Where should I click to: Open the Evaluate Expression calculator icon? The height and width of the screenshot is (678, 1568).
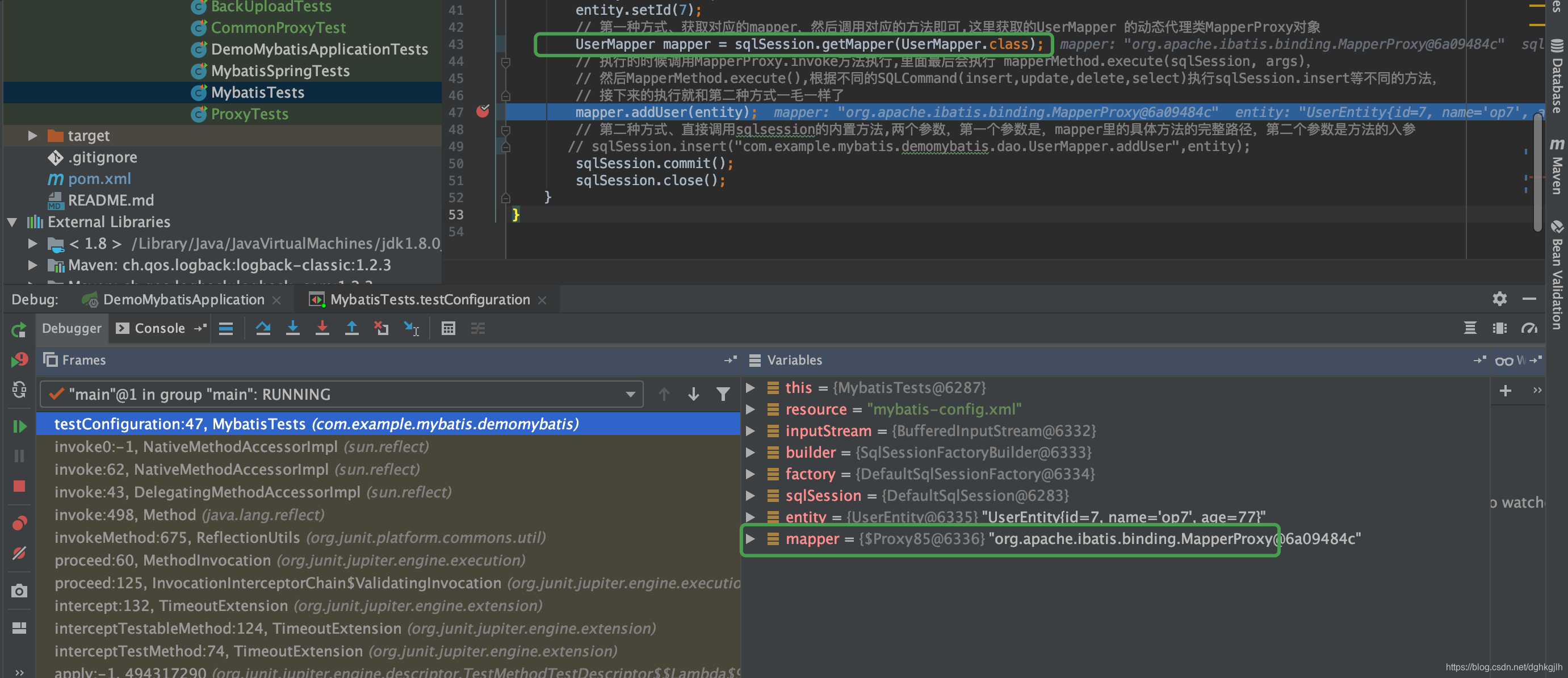448,329
